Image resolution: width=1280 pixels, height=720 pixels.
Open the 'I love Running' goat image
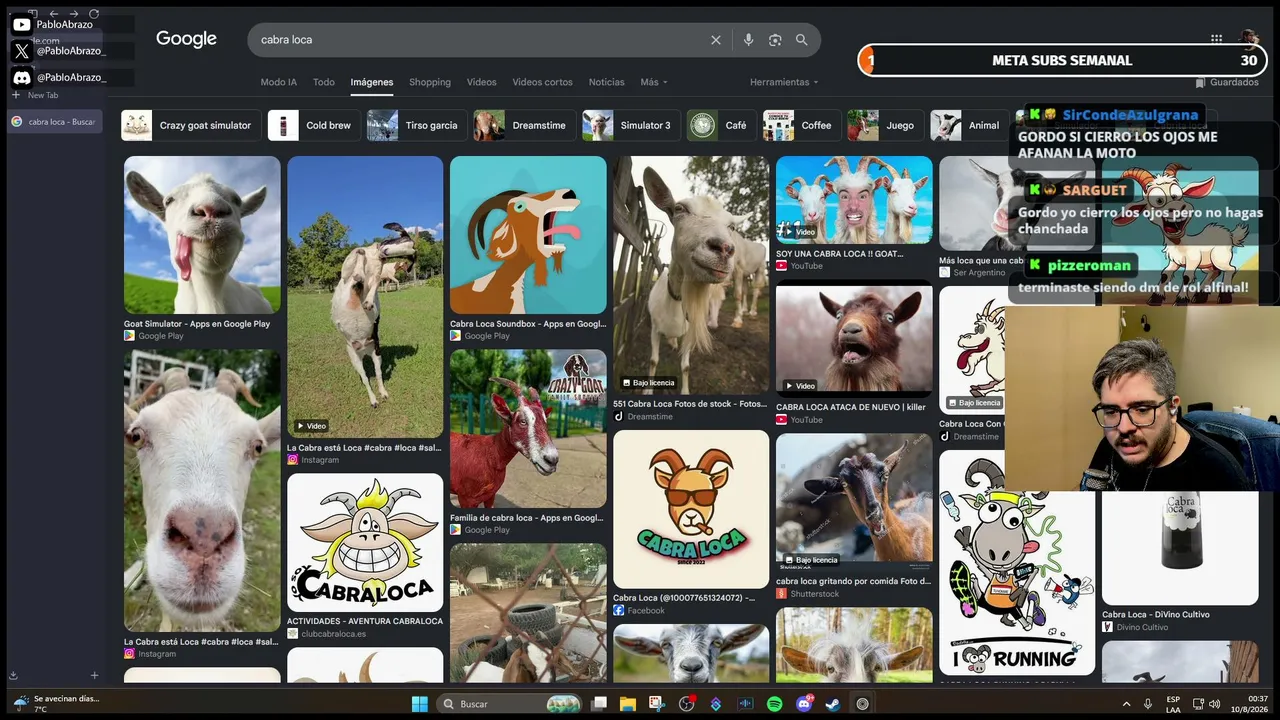pos(1017,563)
